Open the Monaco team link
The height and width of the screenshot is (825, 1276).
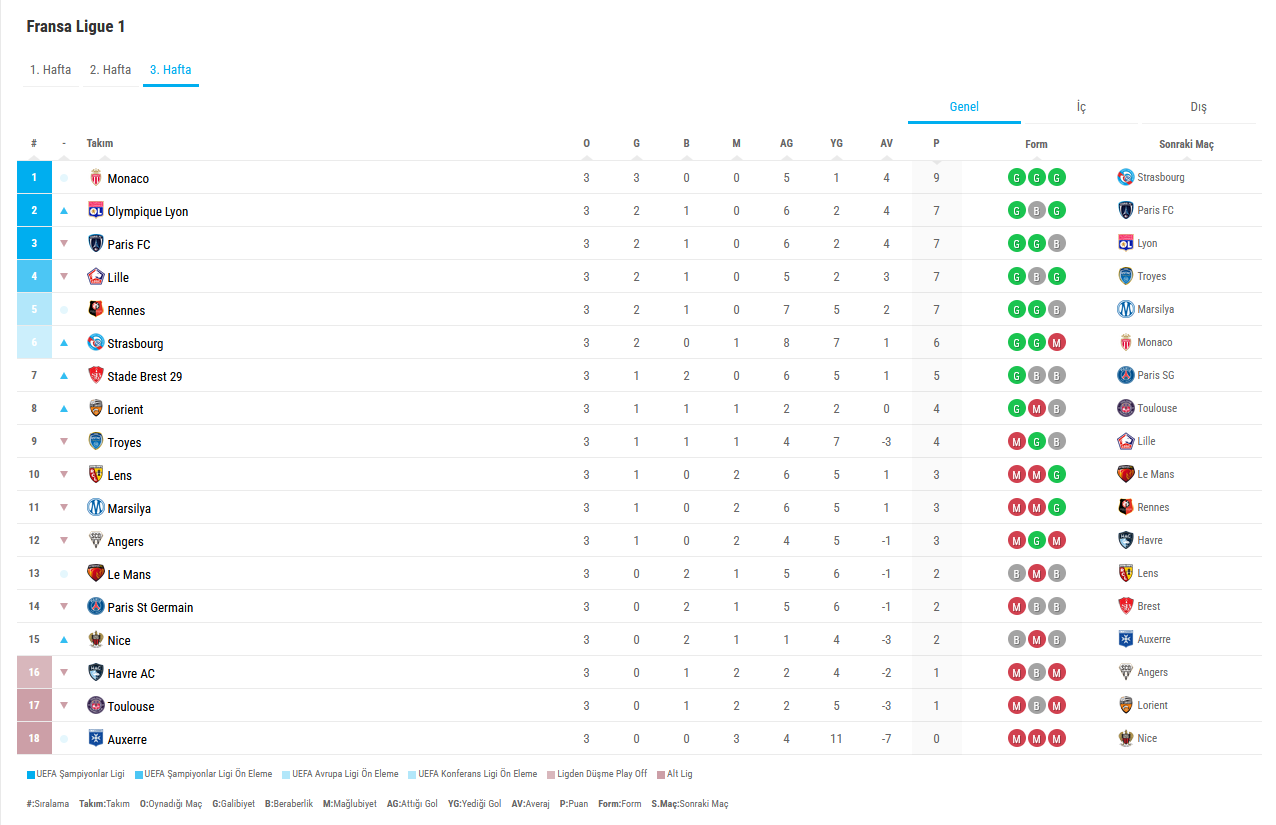(128, 179)
